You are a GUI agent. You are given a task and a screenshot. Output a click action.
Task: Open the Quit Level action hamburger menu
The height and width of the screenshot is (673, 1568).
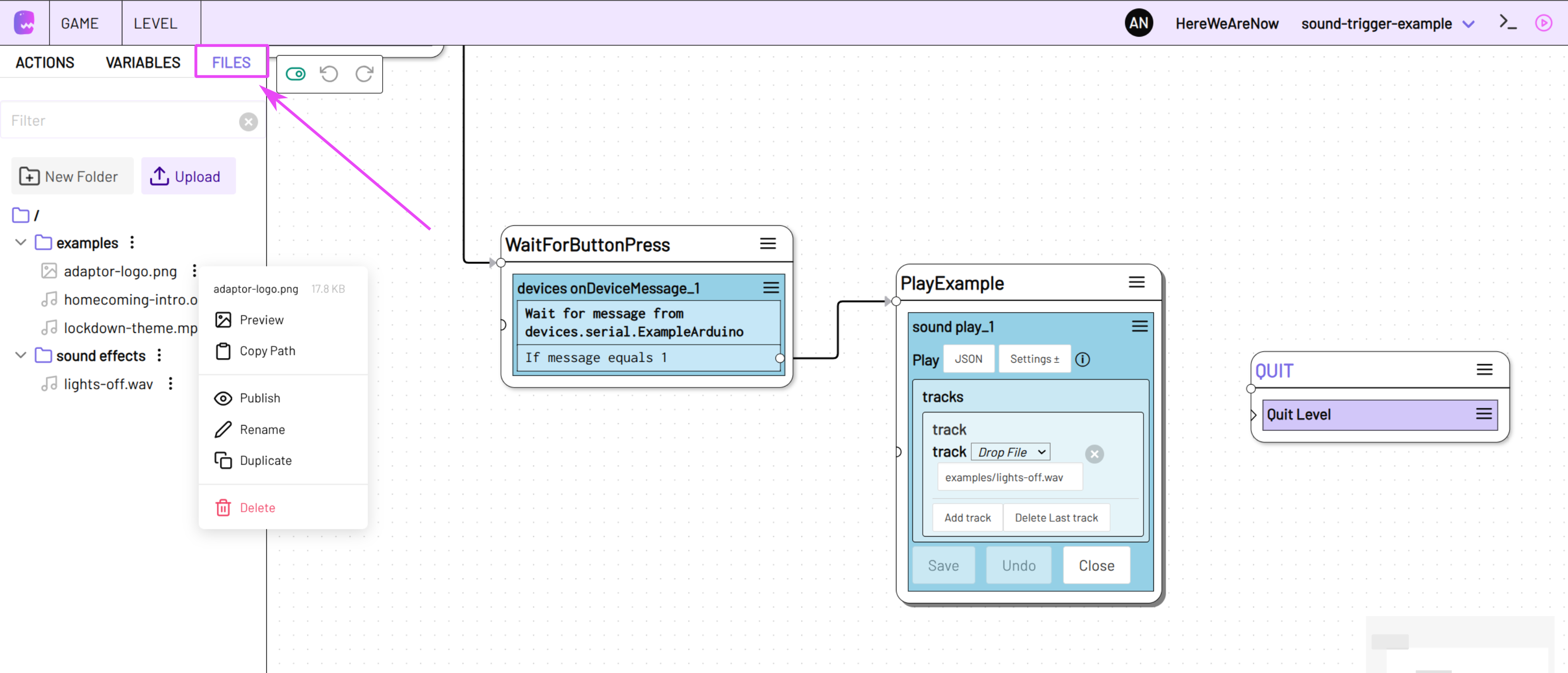pyautogui.click(x=1483, y=414)
